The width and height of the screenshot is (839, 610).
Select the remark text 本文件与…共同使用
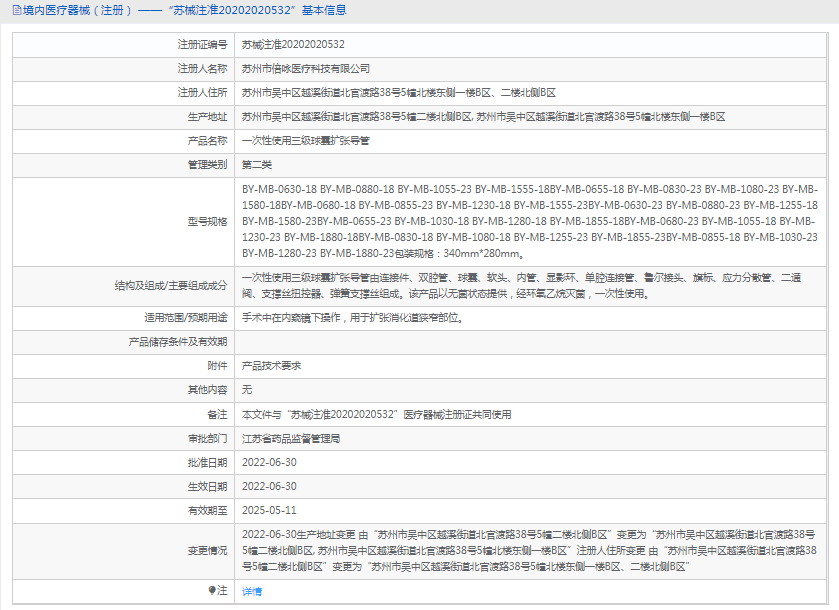[377, 415]
